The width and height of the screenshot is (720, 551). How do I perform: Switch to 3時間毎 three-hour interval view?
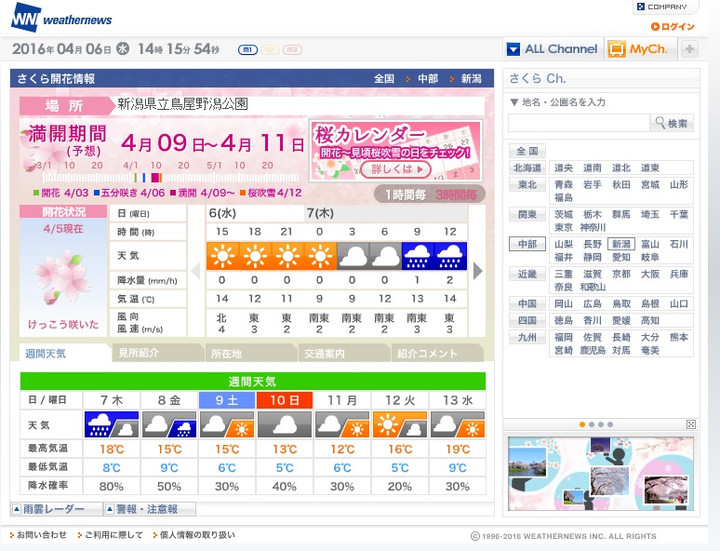click(x=457, y=194)
